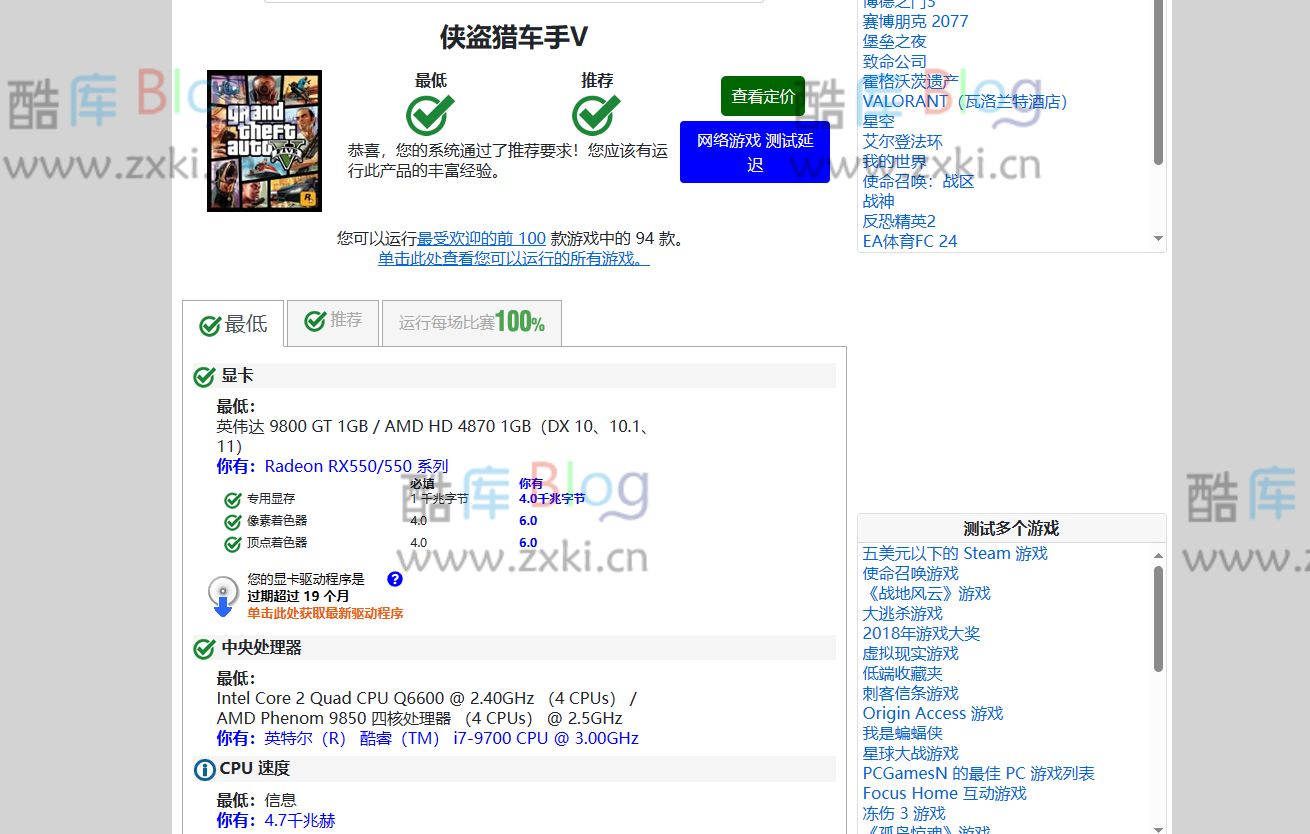Click the blue question mark help icon

point(395,579)
